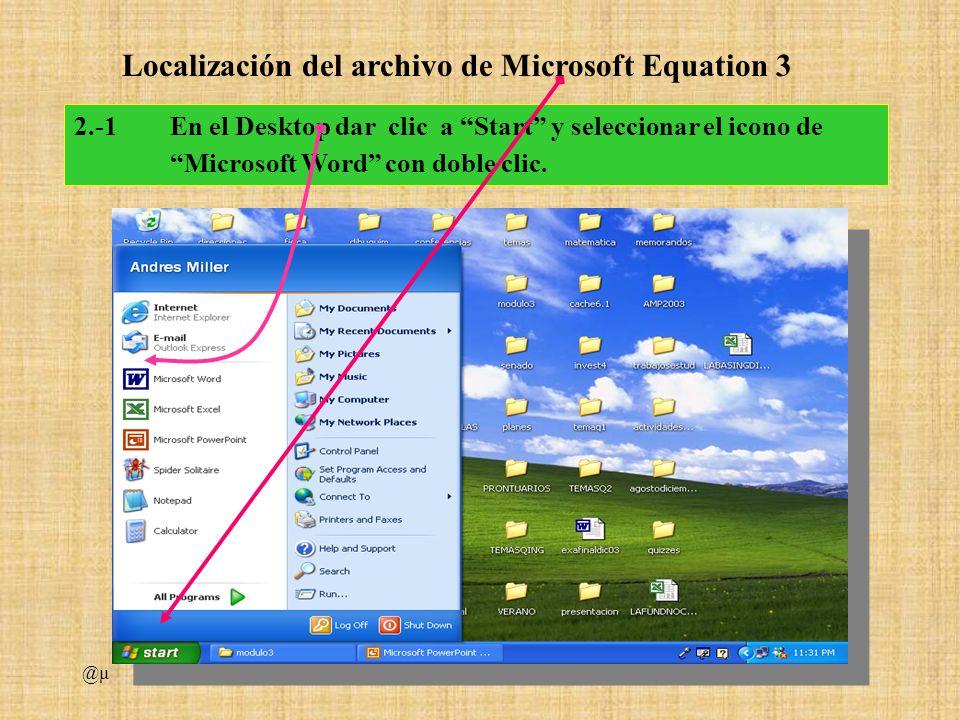Screen dimensions: 960x720
Task: Open My Music folder entry
Action: [331, 377]
